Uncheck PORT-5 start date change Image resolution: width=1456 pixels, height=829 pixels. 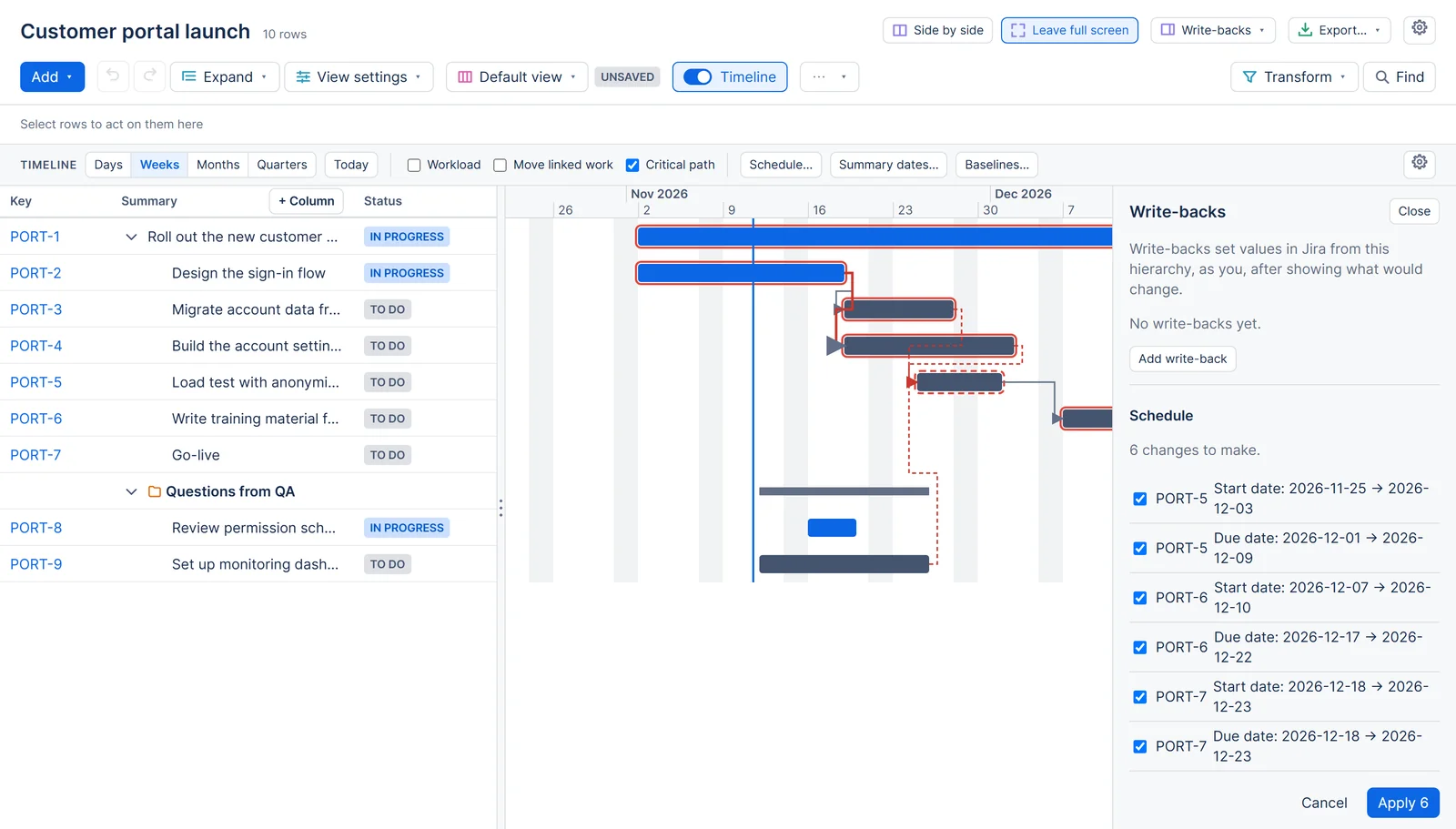pos(1139,499)
